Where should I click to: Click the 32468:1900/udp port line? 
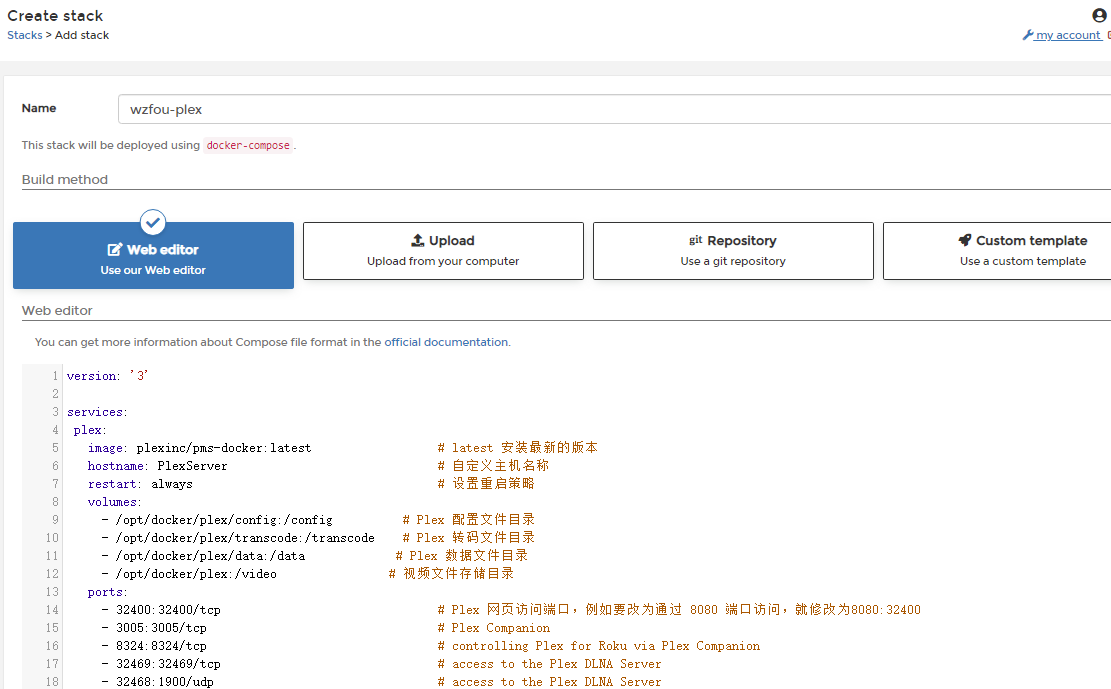(x=157, y=681)
